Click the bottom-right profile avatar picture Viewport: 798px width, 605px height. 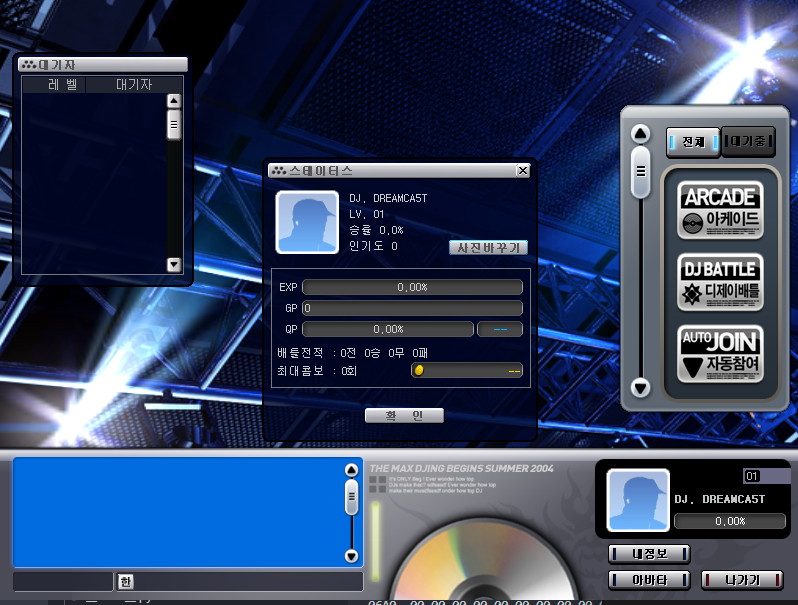click(x=638, y=500)
